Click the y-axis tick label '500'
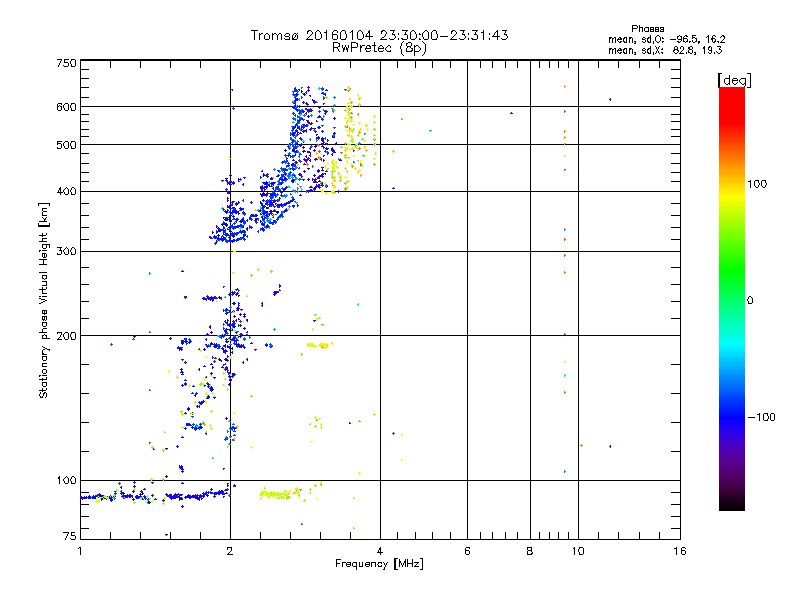 click(x=66, y=145)
